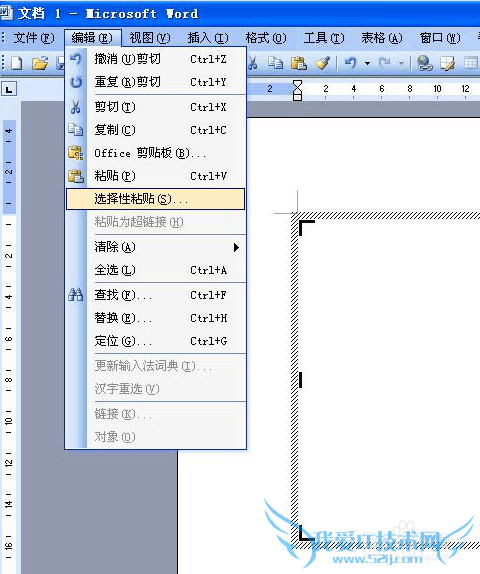480x574 pixels.
Task: Close the 编辑(E) menu
Action: click(92, 38)
